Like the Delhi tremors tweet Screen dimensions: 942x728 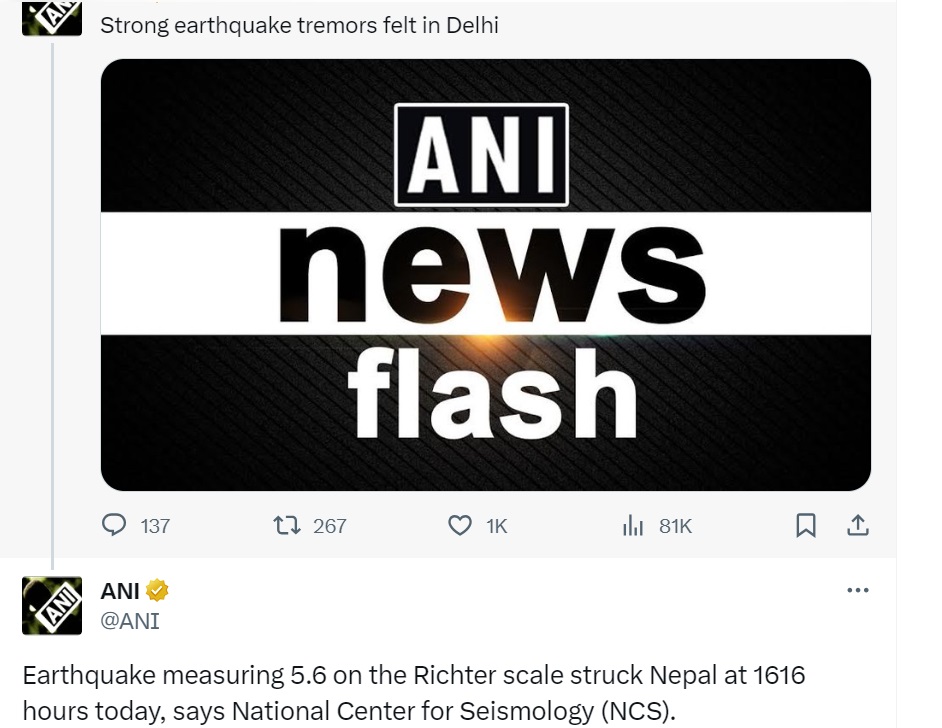tap(460, 525)
